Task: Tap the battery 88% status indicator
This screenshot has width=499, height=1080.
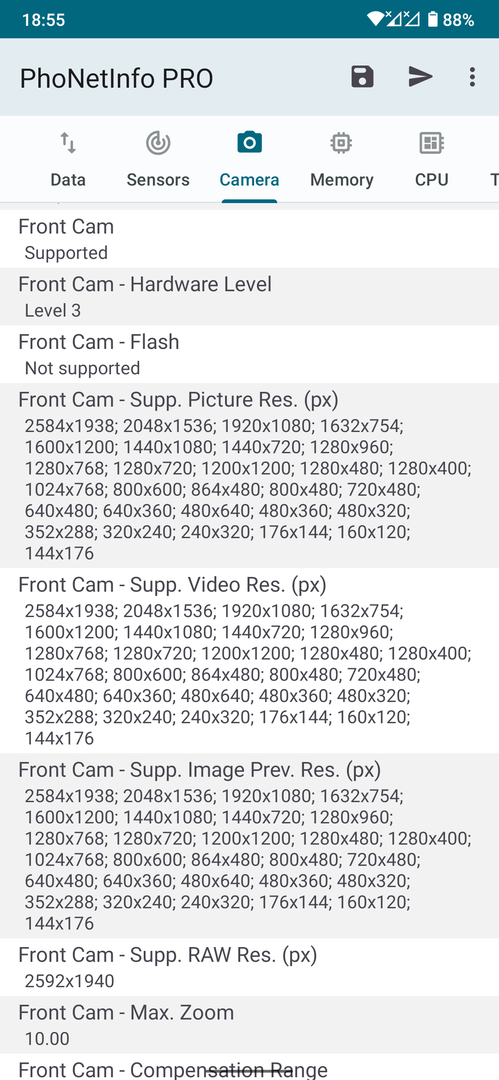Action: pyautogui.click(x=451, y=19)
